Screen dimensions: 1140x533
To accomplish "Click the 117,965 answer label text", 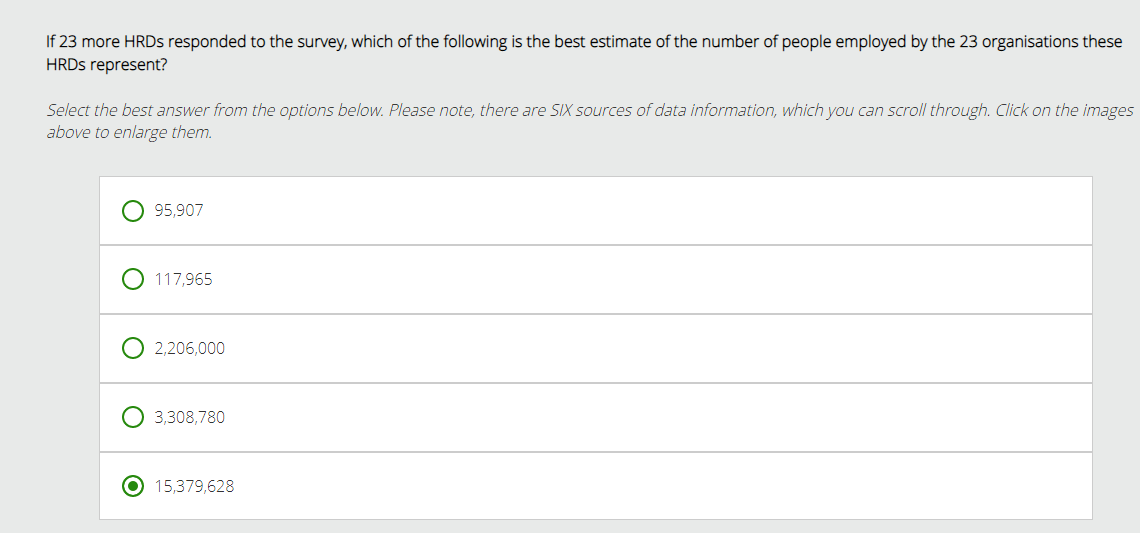I will click(x=183, y=280).
